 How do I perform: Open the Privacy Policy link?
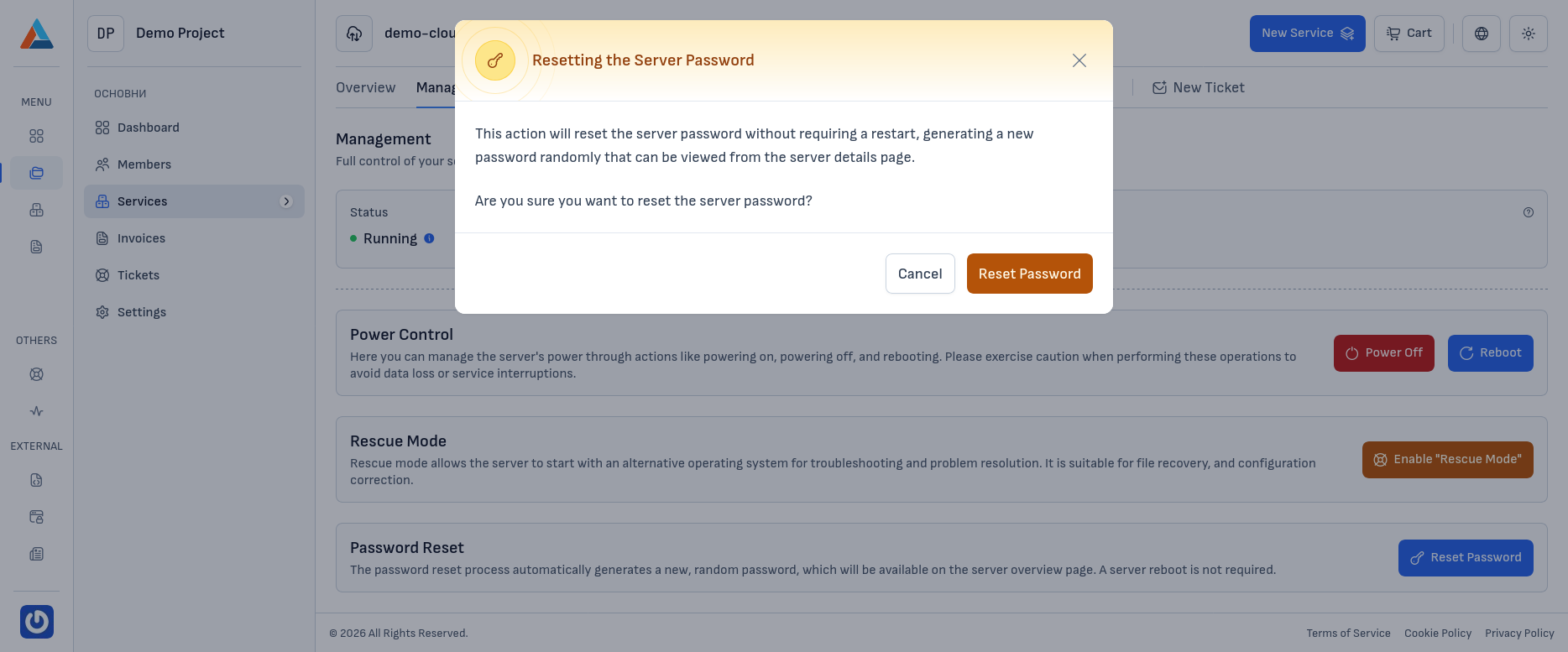pos(1519,634)
